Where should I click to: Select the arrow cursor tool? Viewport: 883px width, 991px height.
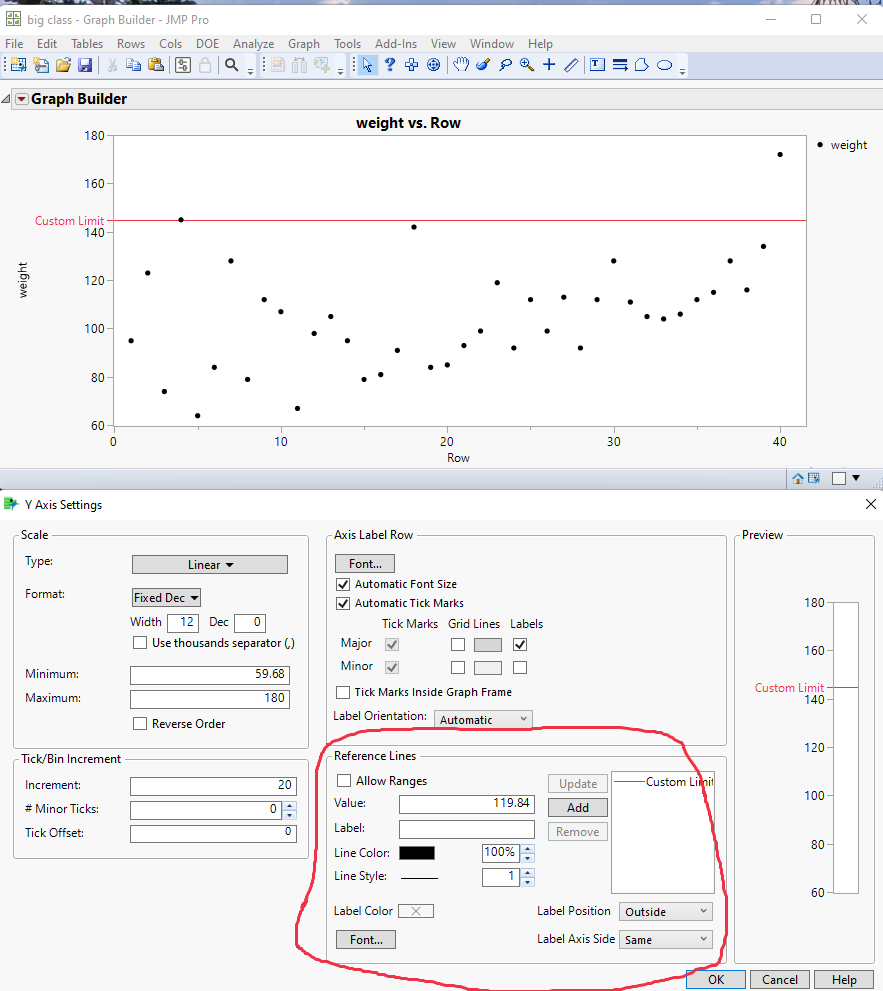[367, 65]
